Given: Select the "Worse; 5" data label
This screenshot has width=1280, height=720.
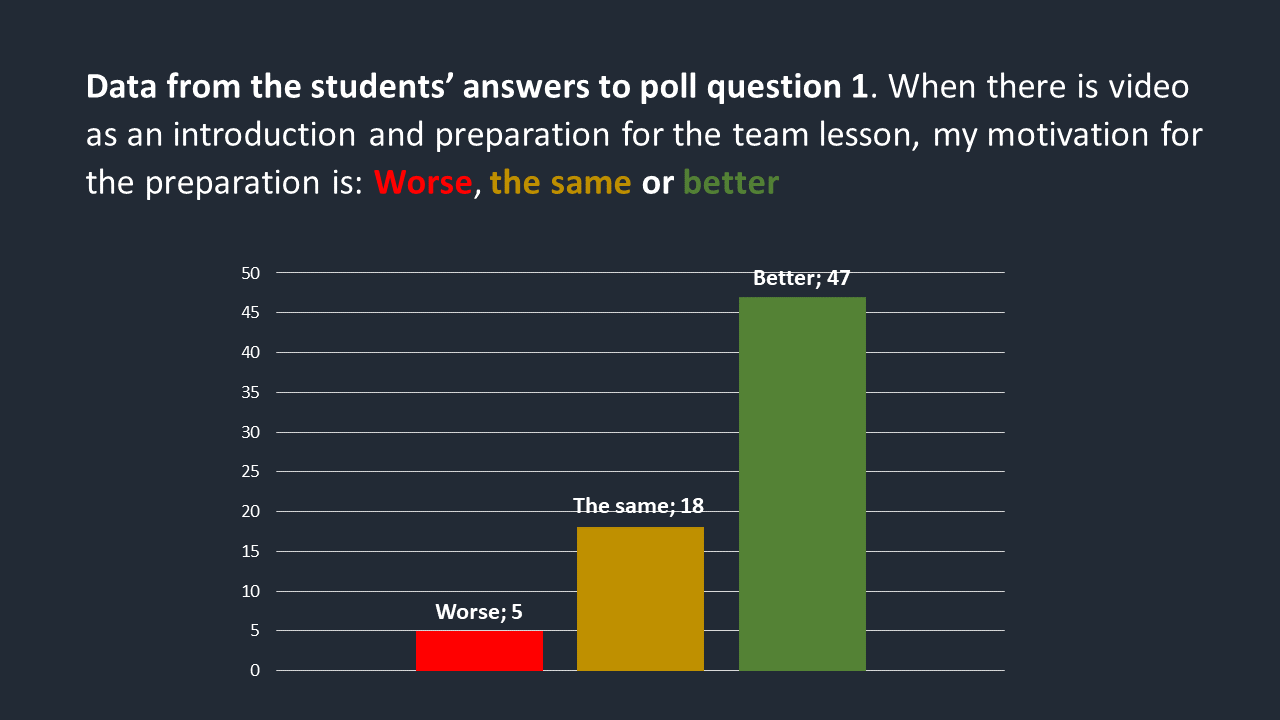Looking at the screenshot, I should (479, 612).
